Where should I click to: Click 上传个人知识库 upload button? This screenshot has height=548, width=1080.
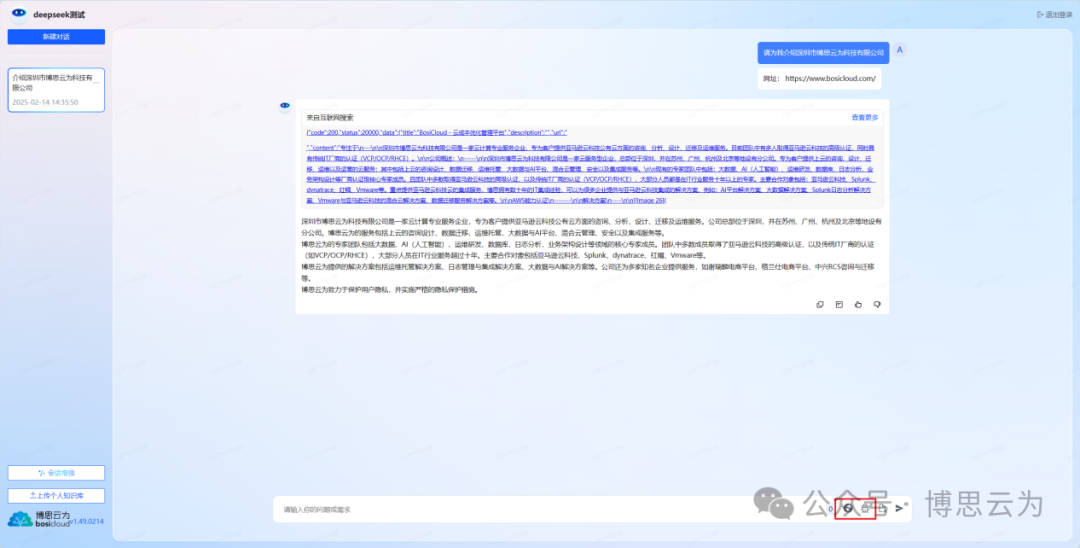coord(56,496)
